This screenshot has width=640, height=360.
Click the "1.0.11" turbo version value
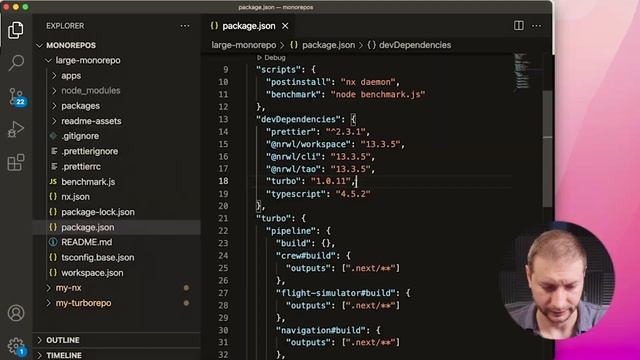click(x=331, y=181)
